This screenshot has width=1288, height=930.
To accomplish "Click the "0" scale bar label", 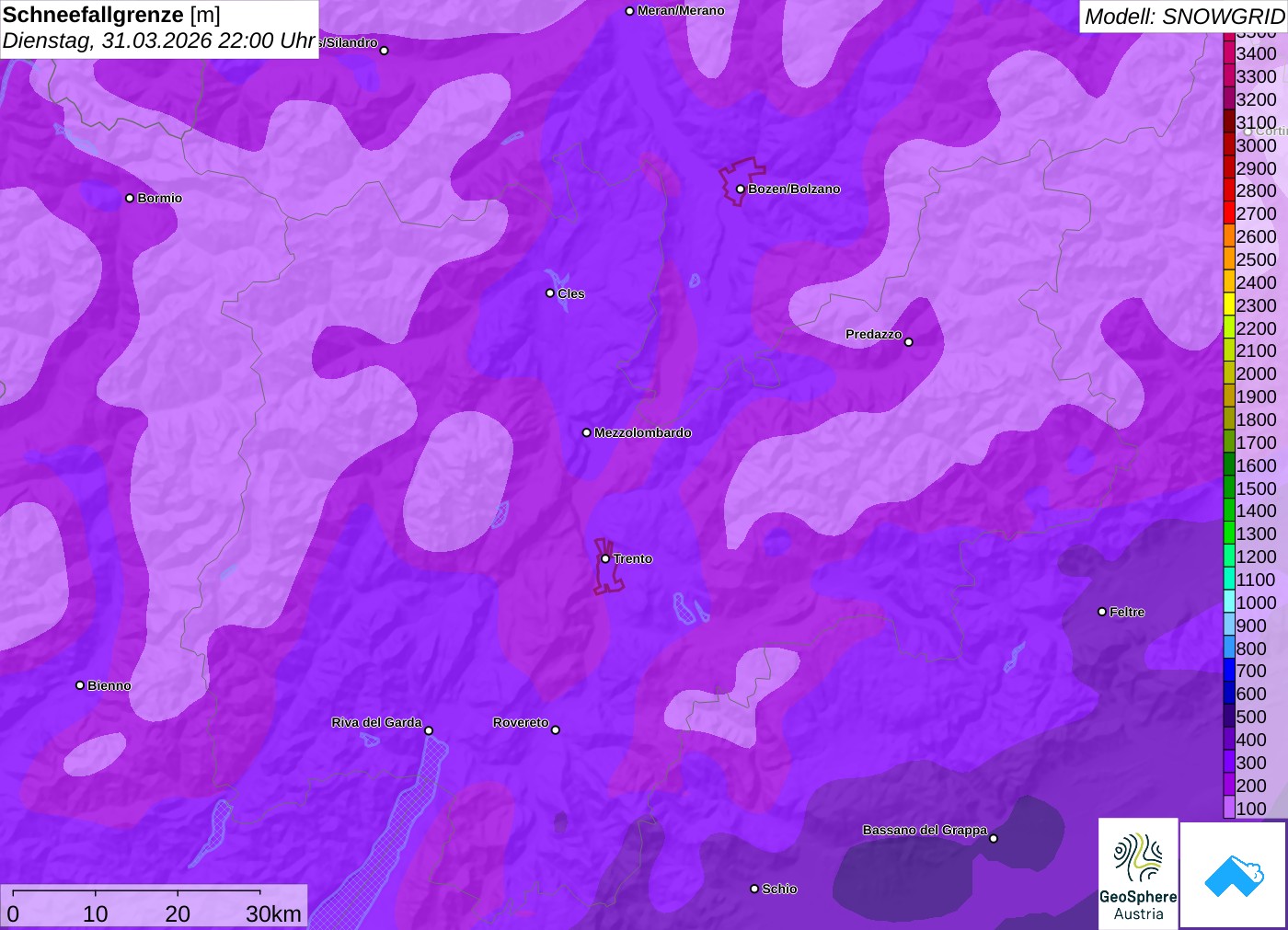I will tap(13, 913).
